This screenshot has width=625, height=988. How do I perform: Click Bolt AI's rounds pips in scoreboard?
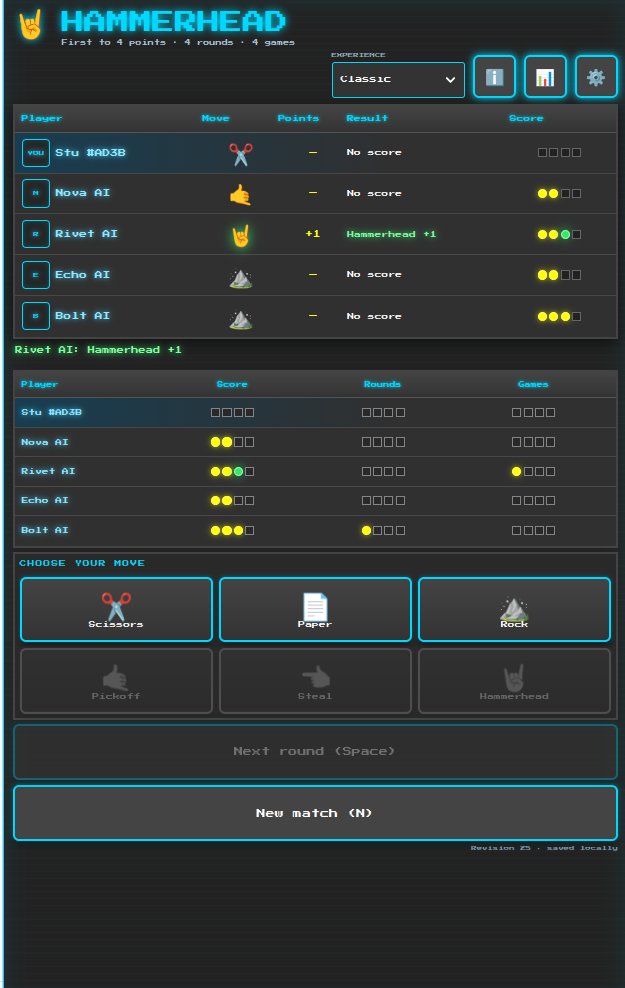(383, 531)
